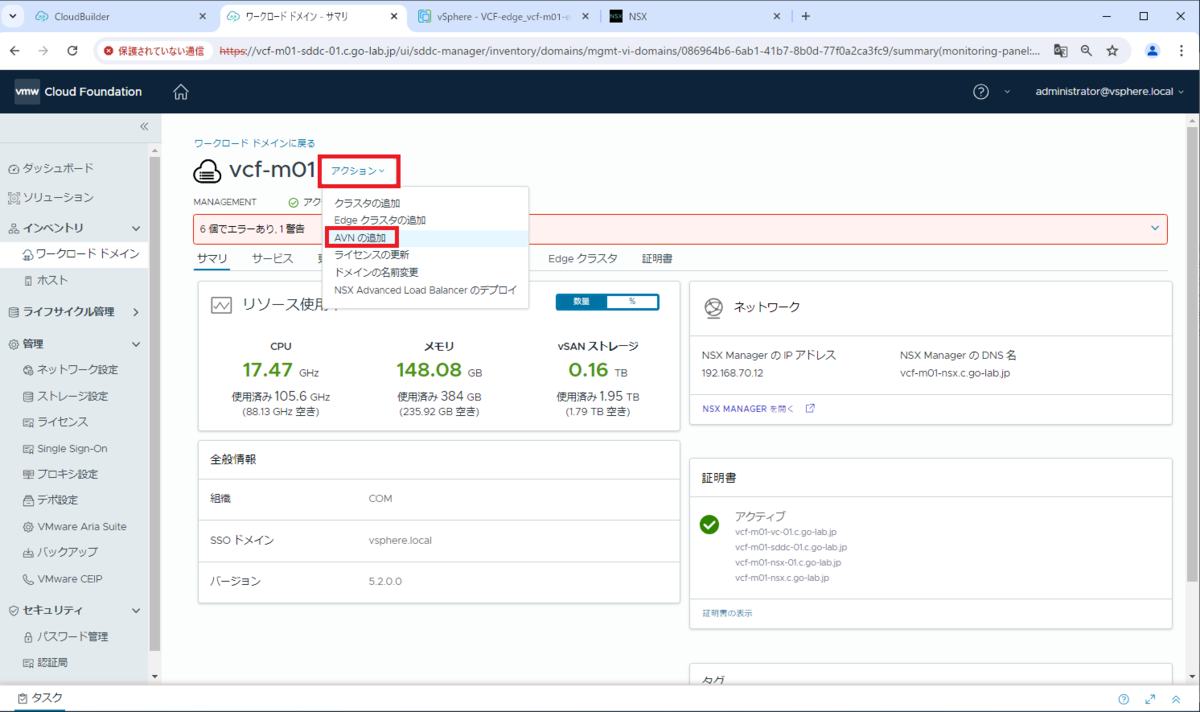The height and width of the screenshot is (712, 1200).
Task: Choose ドメインの名前変更 from the menu
Action: click(x=376, y=272)
